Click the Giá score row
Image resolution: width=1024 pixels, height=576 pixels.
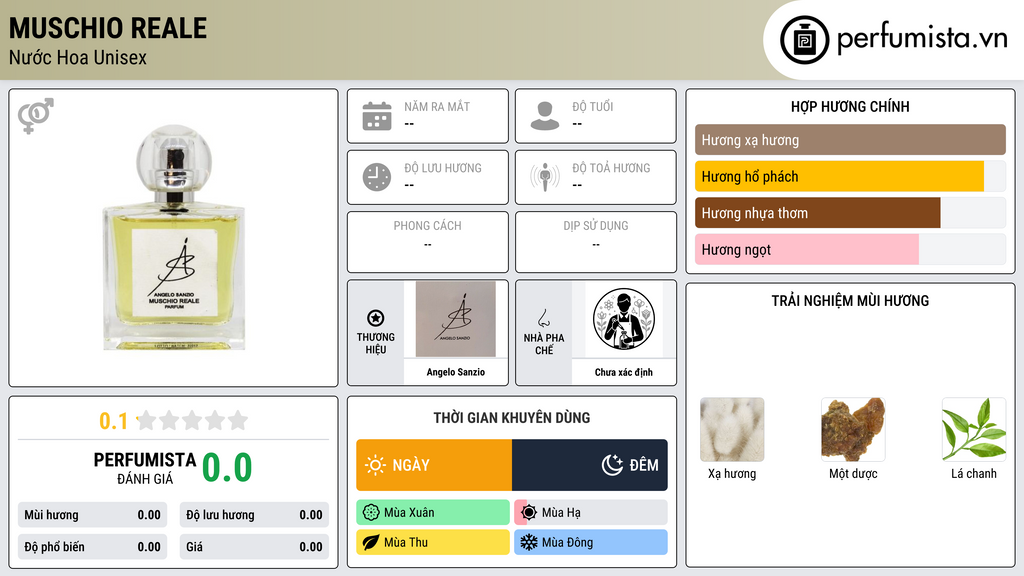[254, 547]
